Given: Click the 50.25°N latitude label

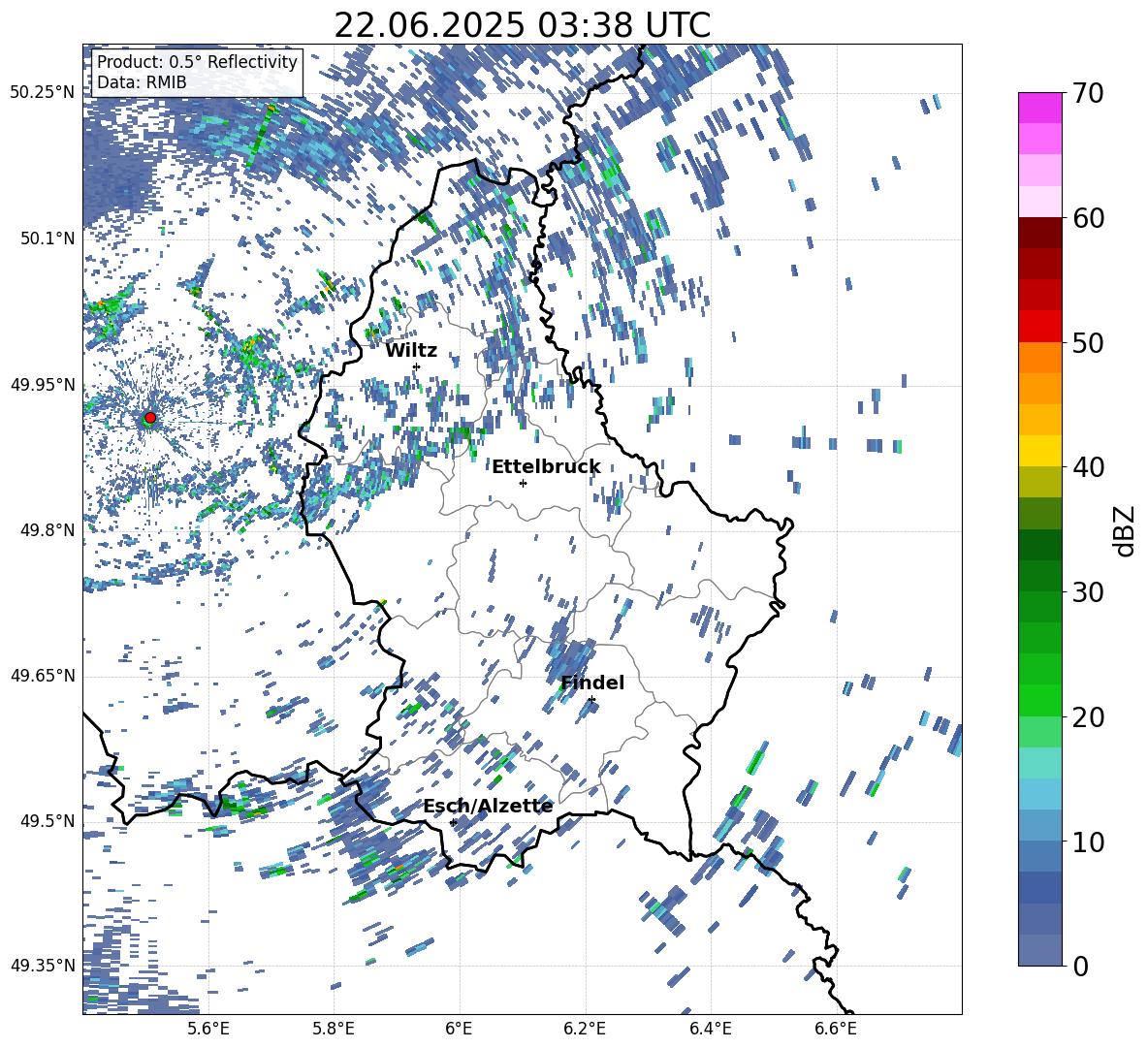Looking at the screenshot, I should point(43,93).
